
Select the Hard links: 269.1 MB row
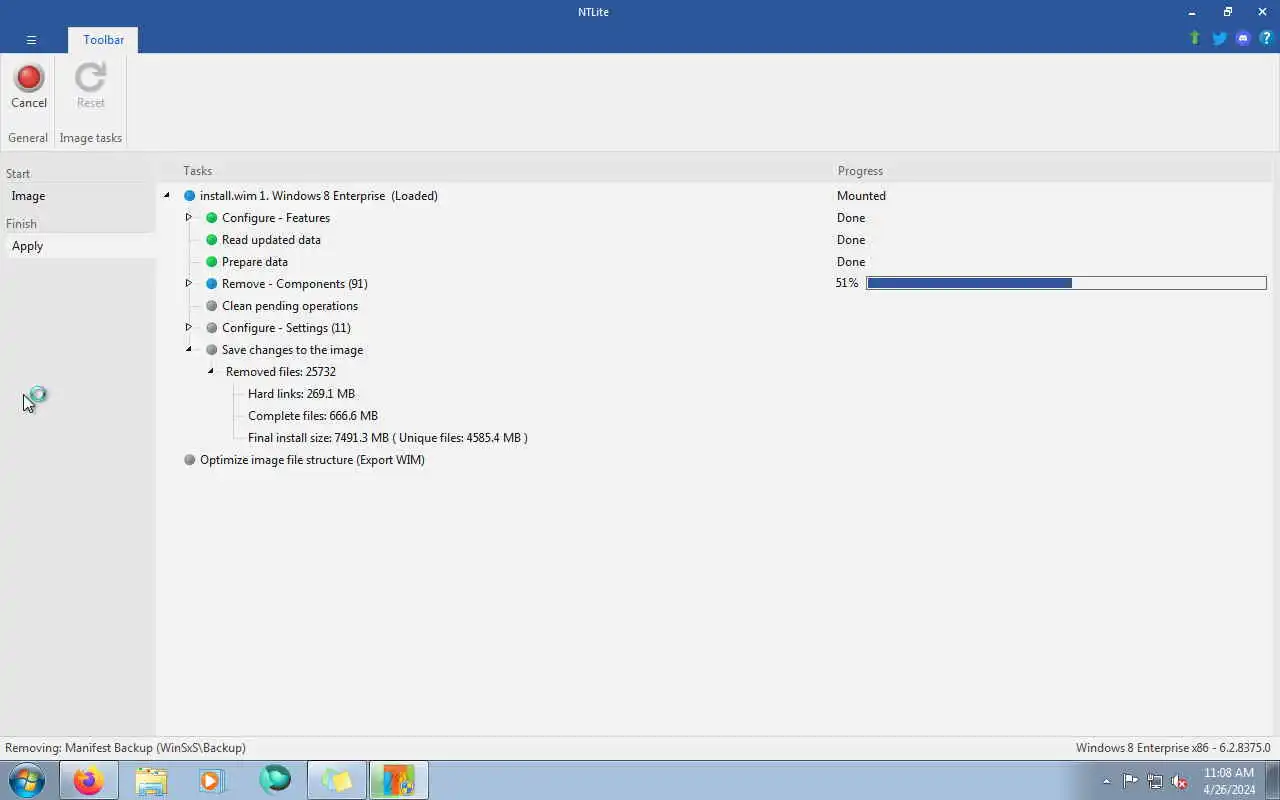(x=301, y=394)
